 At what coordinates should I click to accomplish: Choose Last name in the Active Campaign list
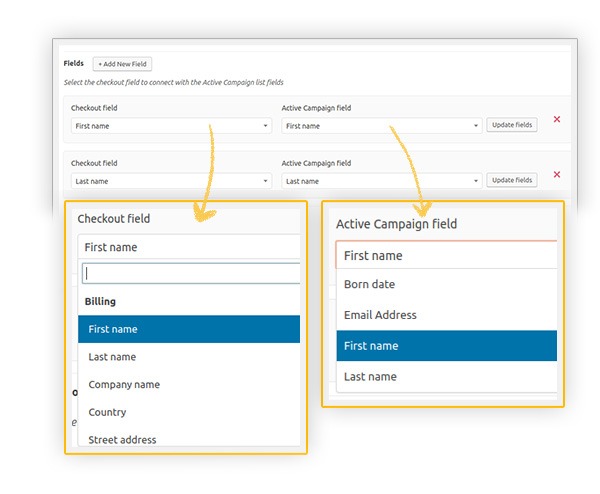(x=446, y=377)
